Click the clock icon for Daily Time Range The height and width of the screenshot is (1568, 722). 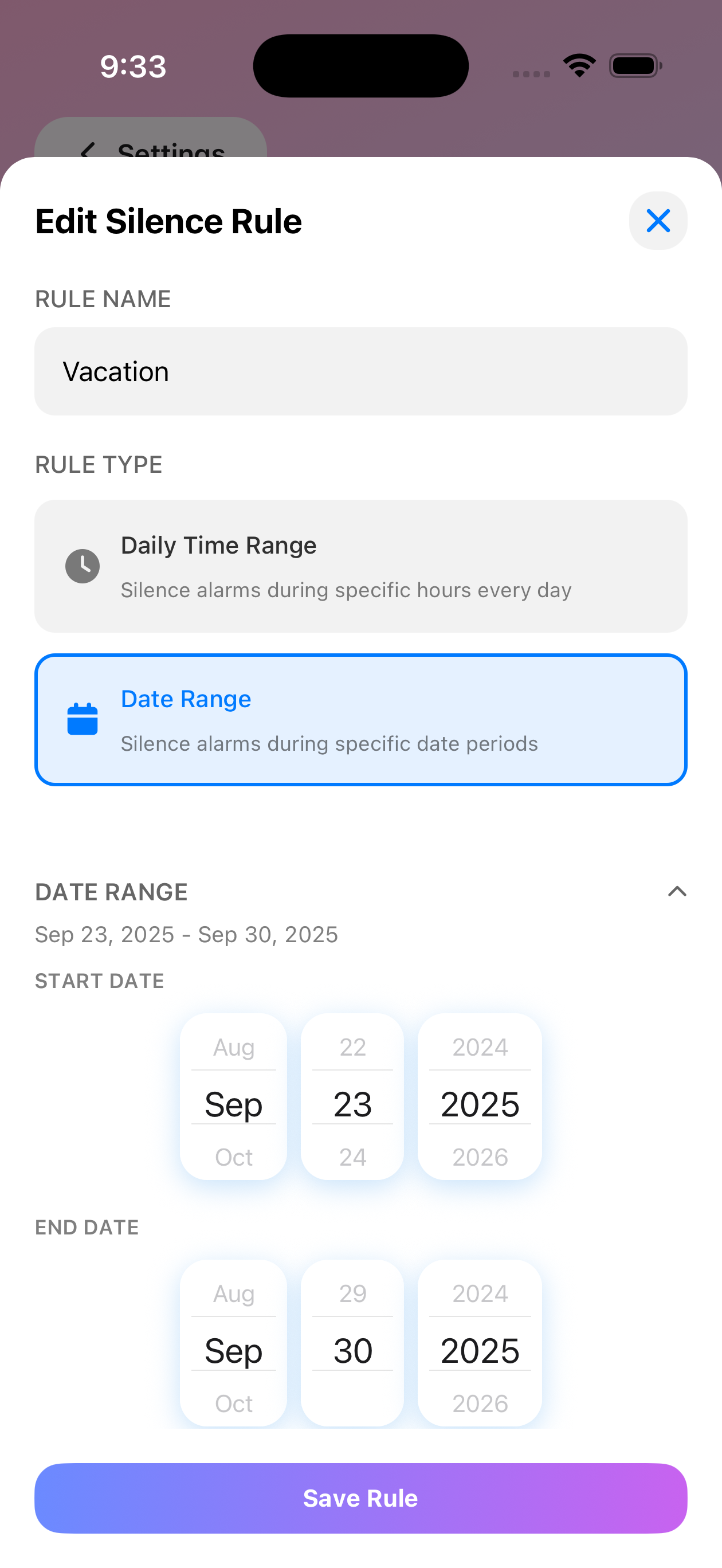point(83,566)
